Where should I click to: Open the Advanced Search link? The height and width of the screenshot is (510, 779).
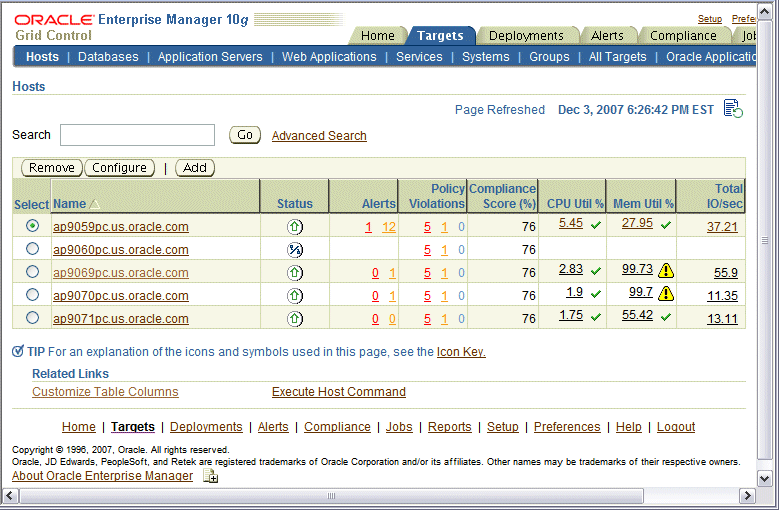[319, 136]
